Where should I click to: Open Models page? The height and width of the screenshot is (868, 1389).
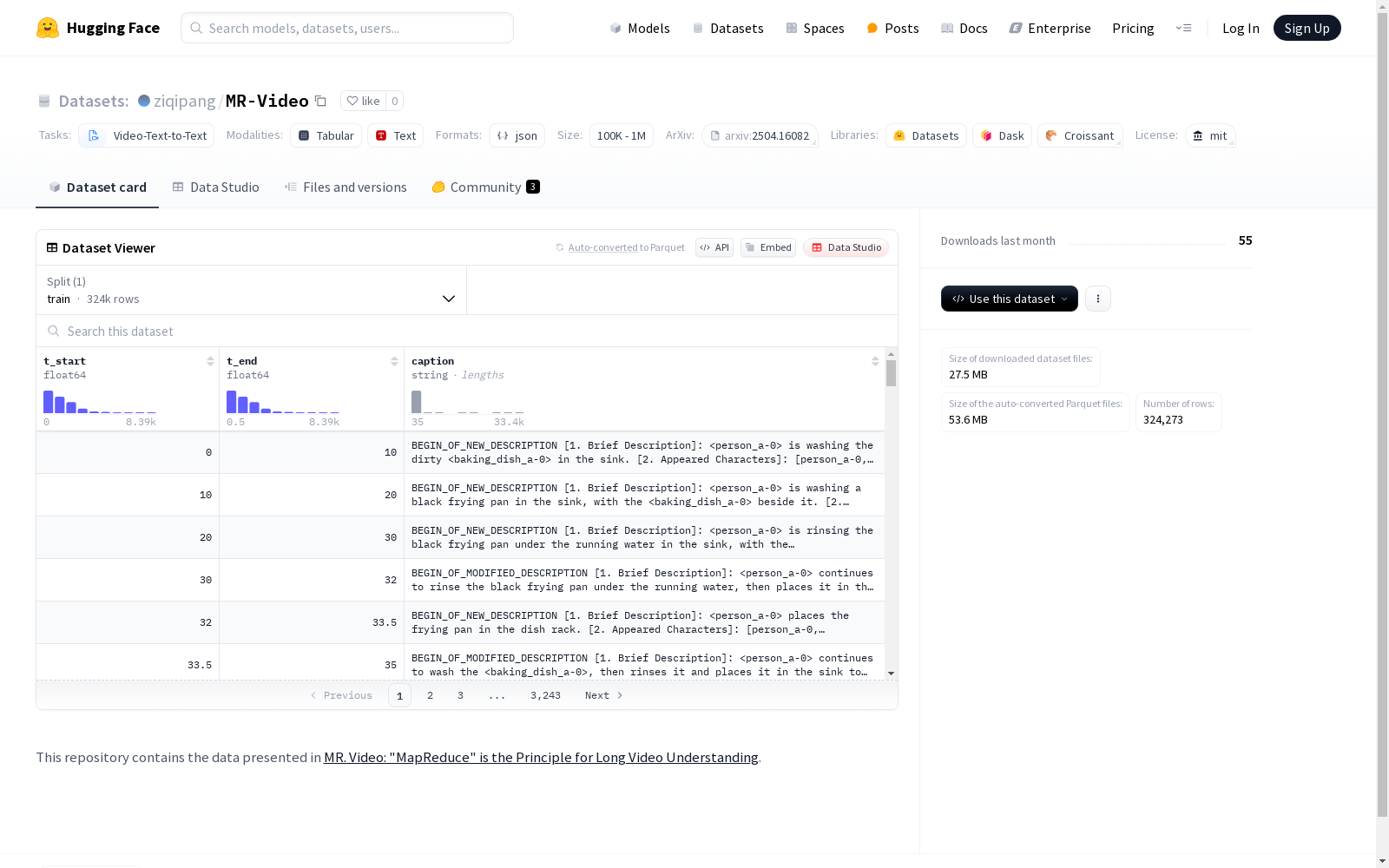point(640,28)
